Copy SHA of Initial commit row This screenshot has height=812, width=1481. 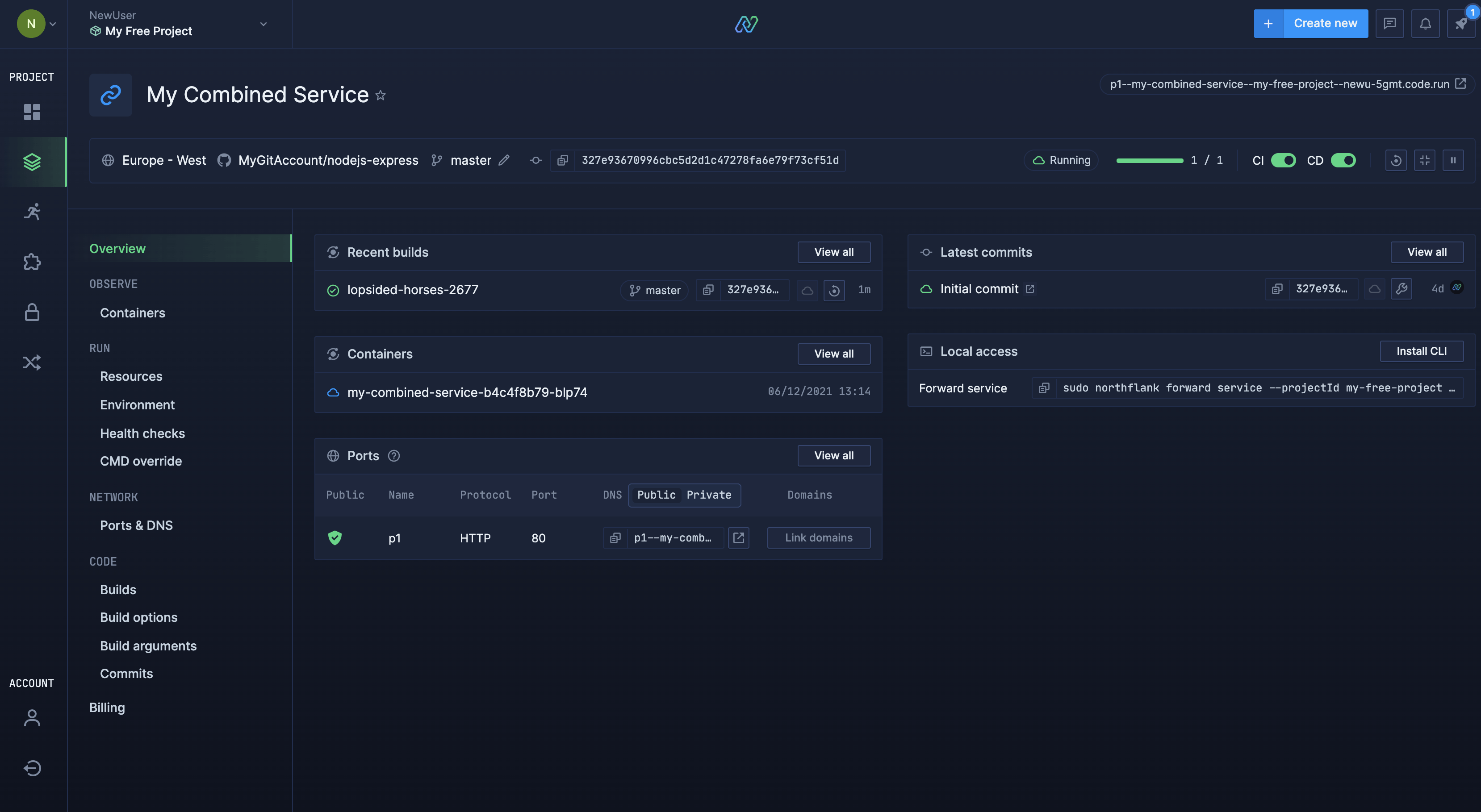pyautogui.click(x=1277, y=289)
